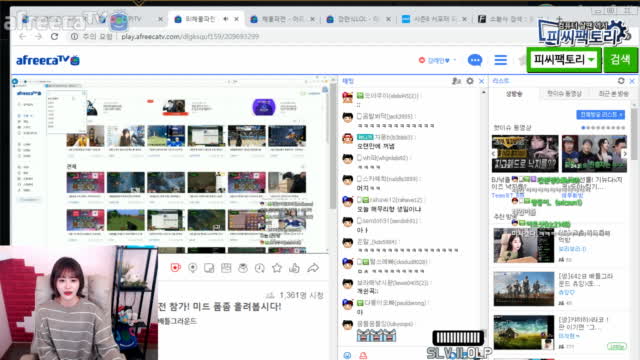Go forward in browser history
Image resolution: width=640 pixels, height=360 pixels.
(x=38, y=36)
